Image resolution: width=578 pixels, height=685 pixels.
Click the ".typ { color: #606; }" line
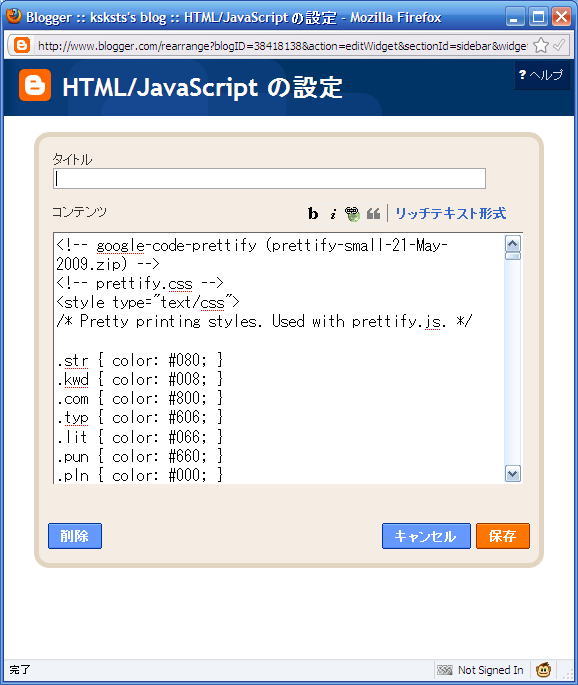(140, 418)
